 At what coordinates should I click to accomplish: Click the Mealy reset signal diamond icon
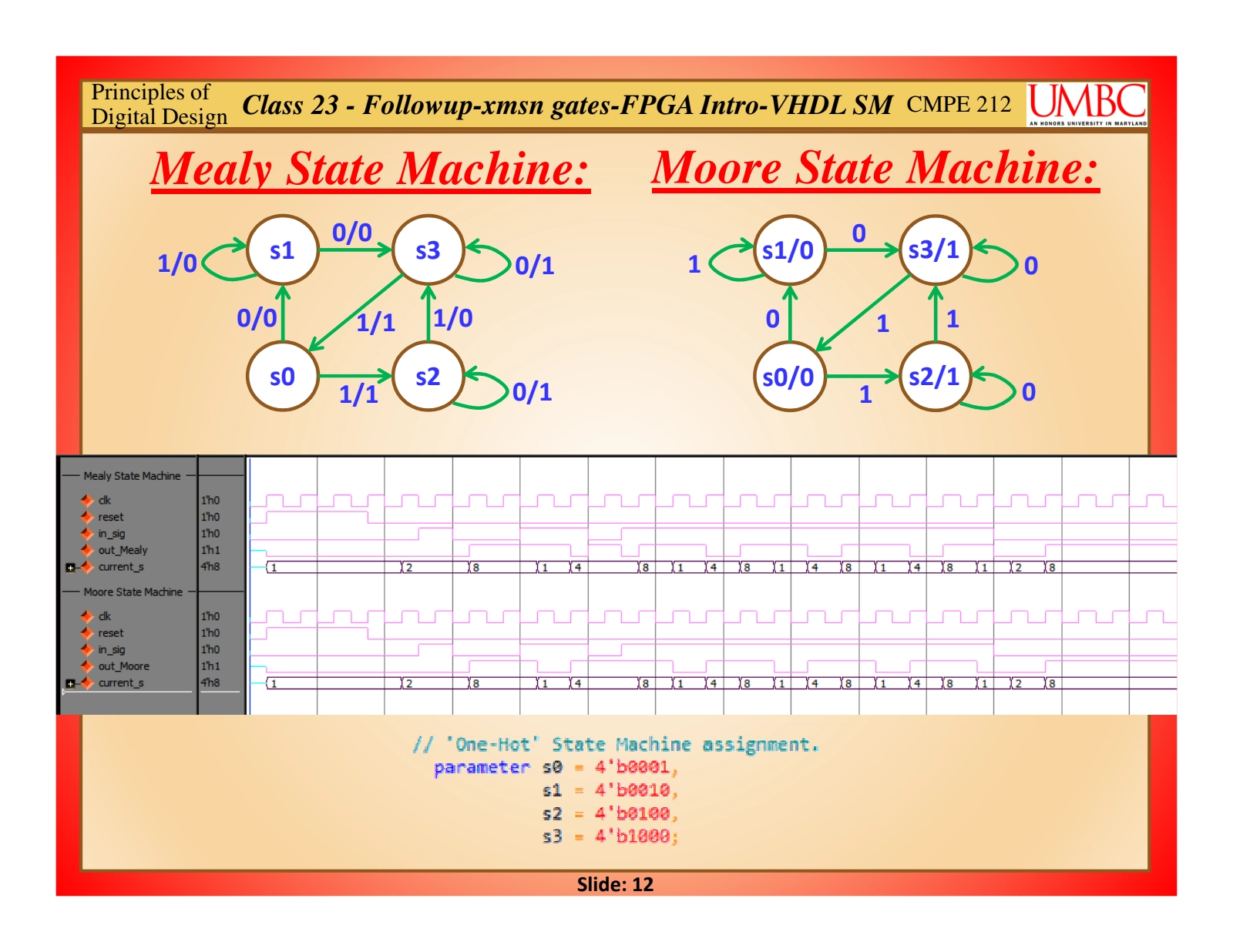point(87,517)
